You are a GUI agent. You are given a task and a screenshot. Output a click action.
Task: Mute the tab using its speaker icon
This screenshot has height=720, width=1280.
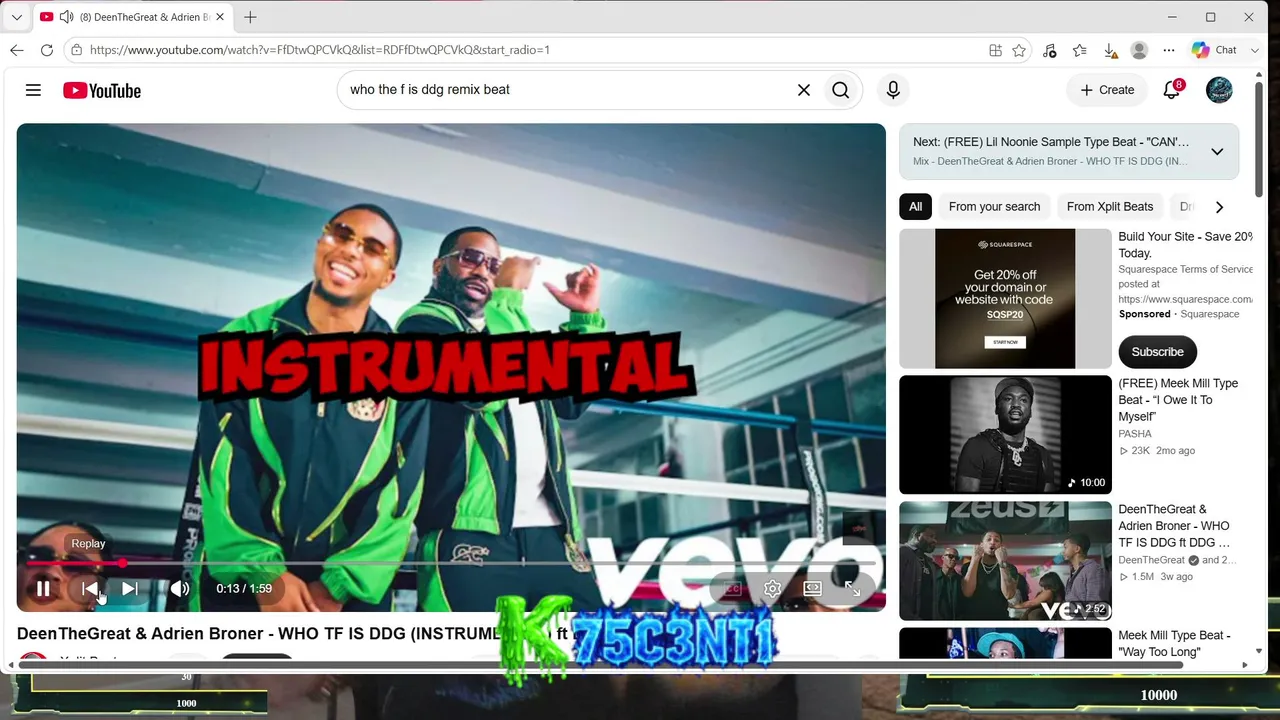(66, 17)
